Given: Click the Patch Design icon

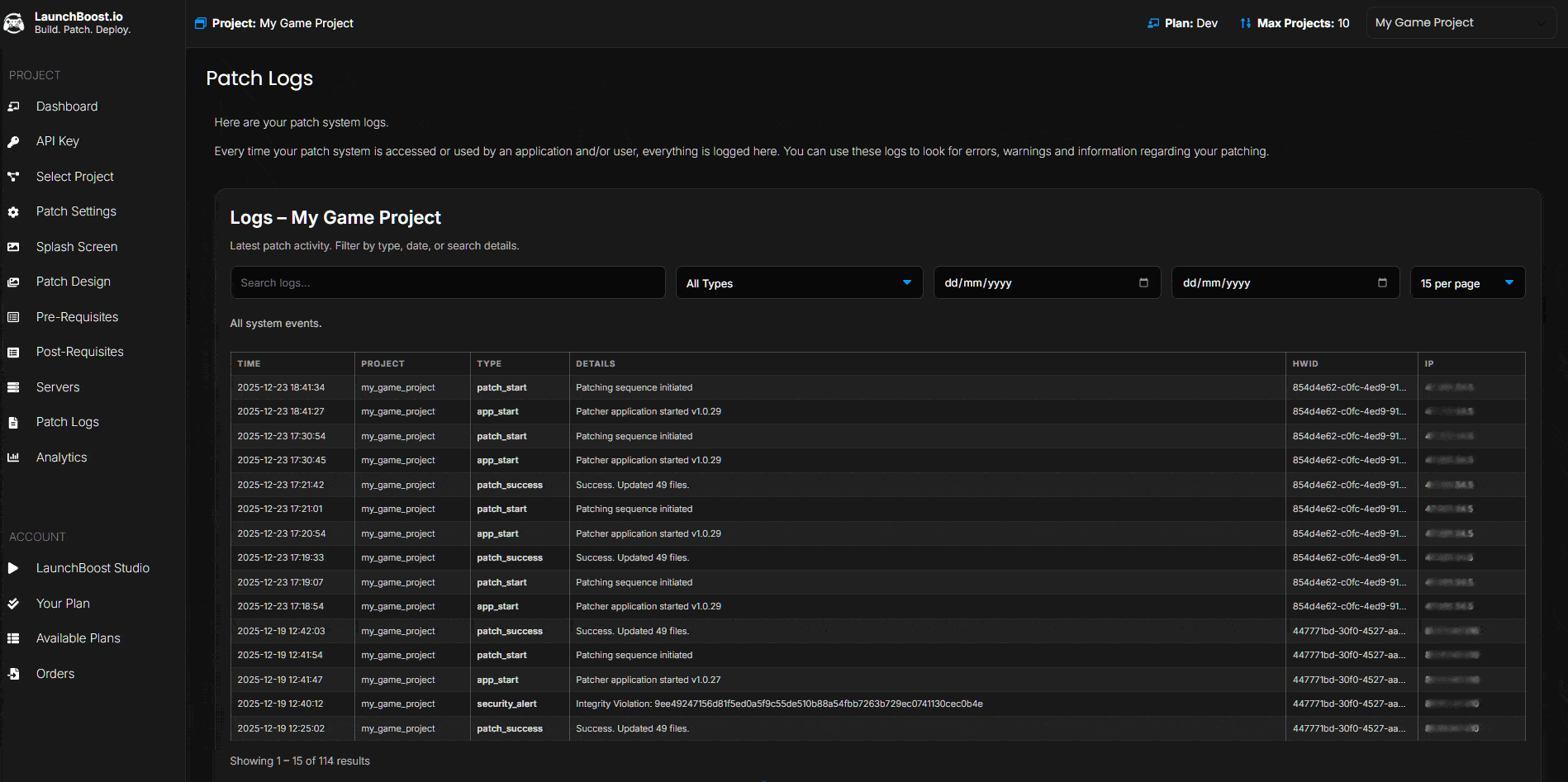Looking at the screenshot, I should coord(13,282).
